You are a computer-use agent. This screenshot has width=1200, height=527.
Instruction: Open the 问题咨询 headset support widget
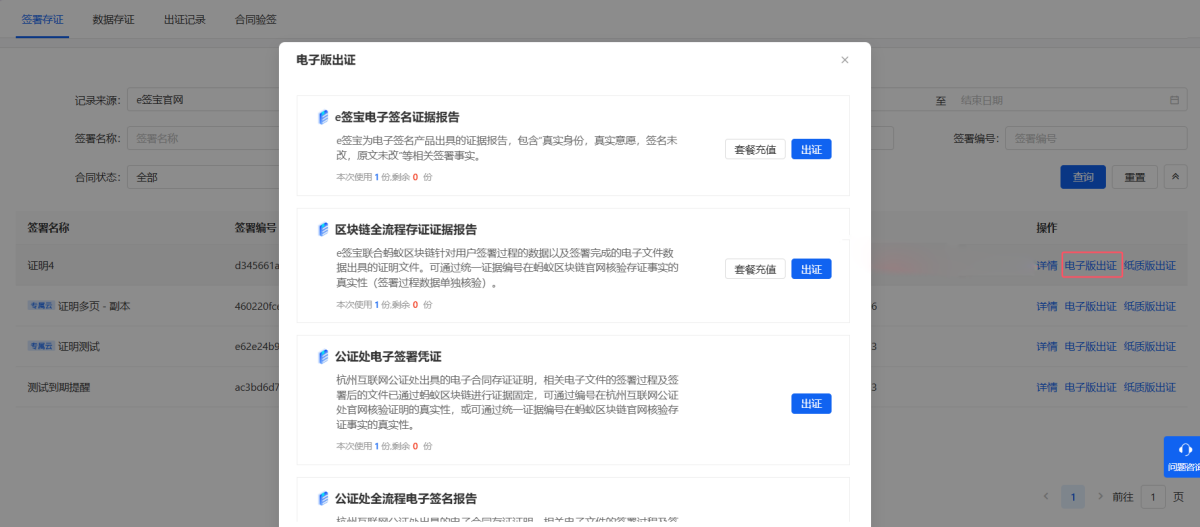coord(1184,456)
